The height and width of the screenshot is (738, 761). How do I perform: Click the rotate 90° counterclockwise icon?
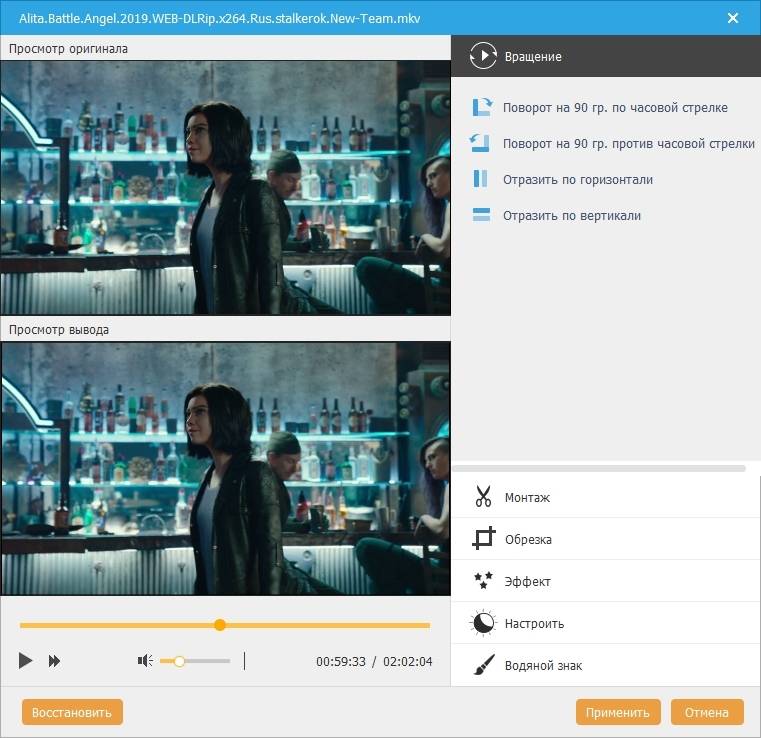[x=480, y=143]
